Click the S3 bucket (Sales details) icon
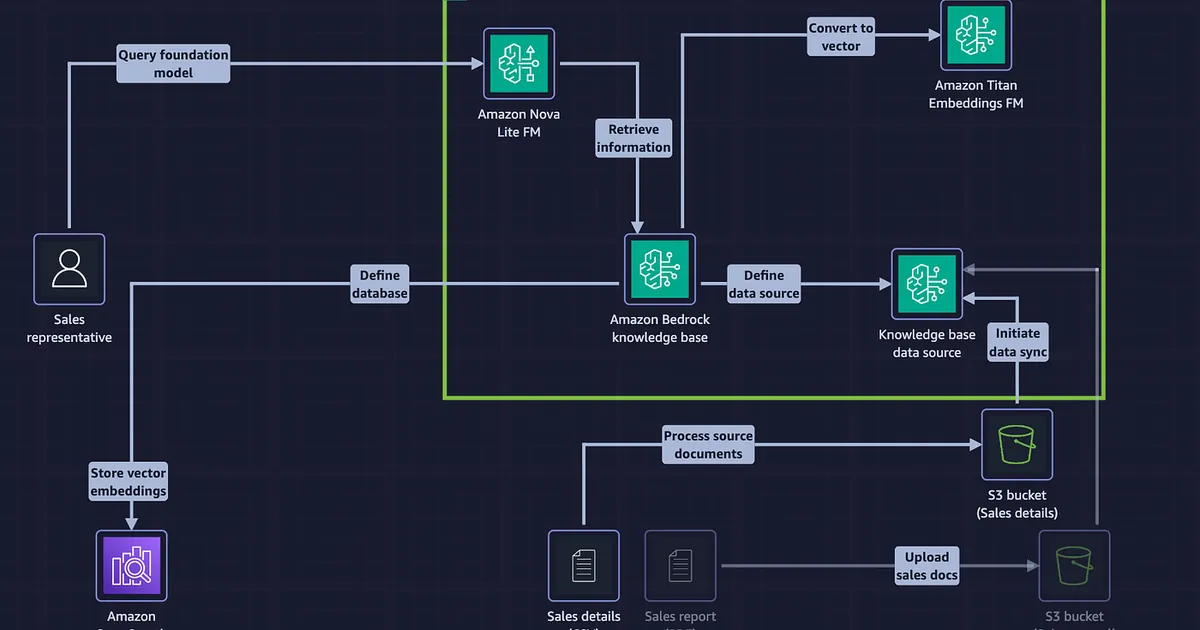The image size is (1200, 630). point(1017,445)
